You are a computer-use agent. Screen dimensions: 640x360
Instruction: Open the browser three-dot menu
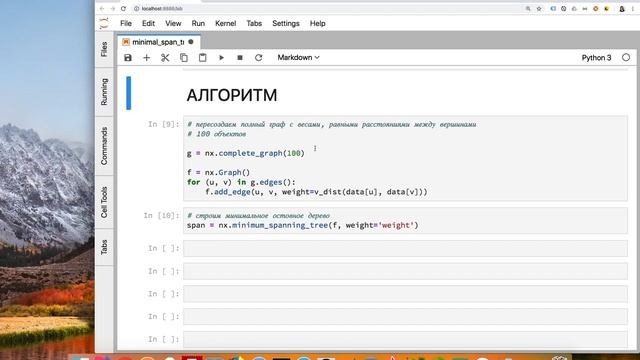click(x=633, y=9)
